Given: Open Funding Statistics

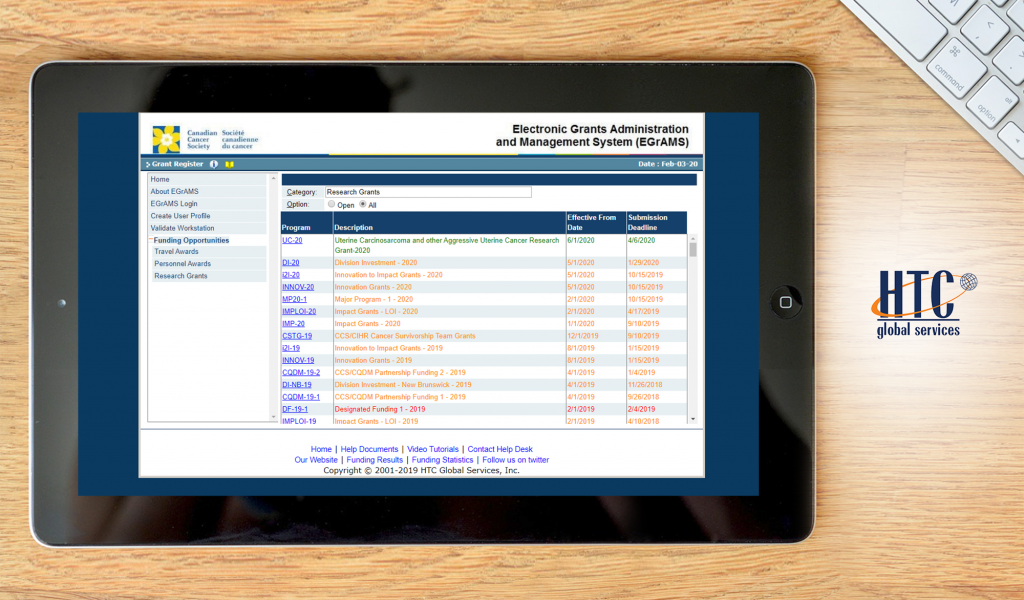Looking at the screenshot, I should (x=443, y=459).
